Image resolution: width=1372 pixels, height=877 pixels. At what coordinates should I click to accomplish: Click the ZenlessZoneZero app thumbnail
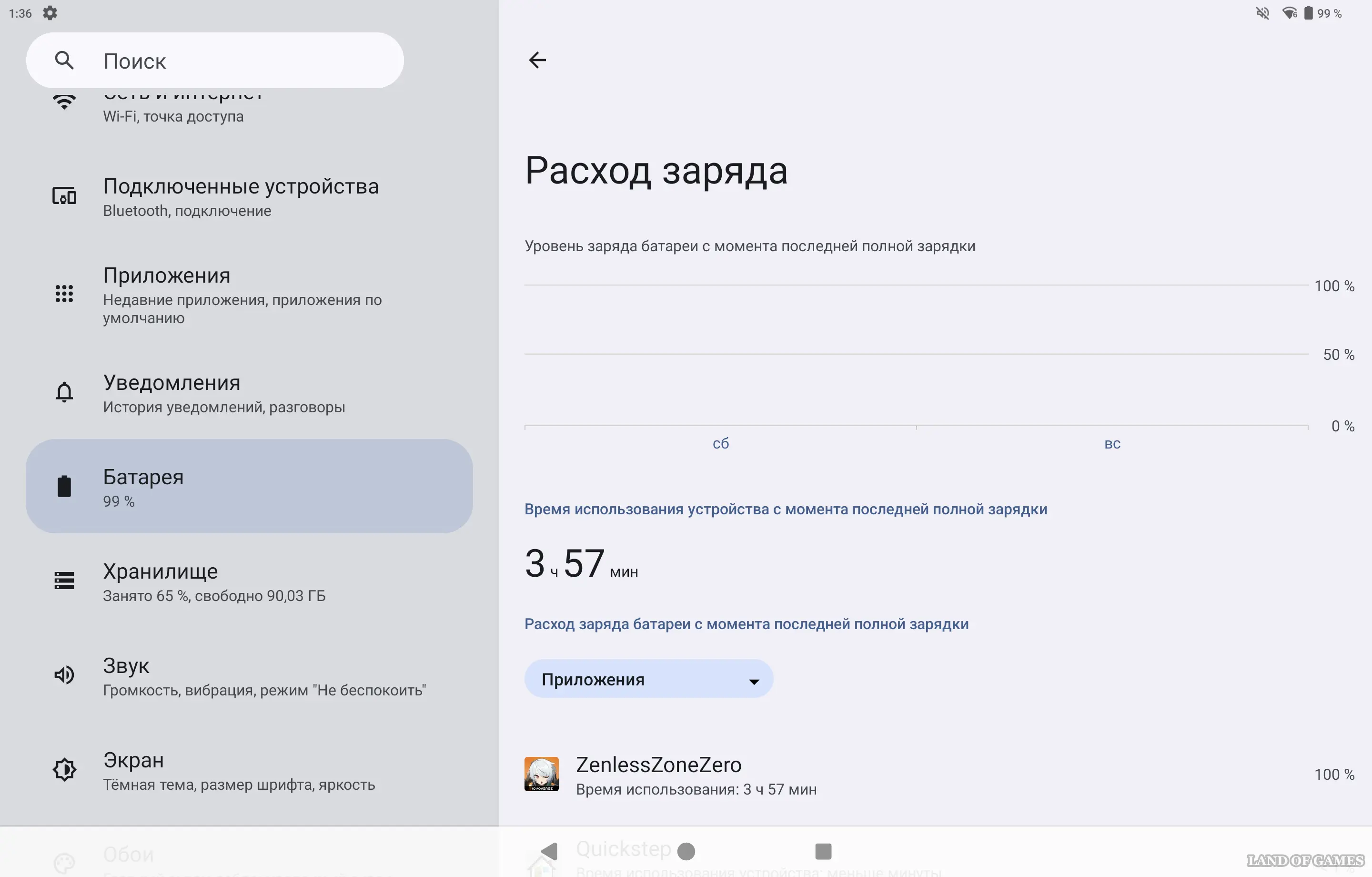(541, 775)
